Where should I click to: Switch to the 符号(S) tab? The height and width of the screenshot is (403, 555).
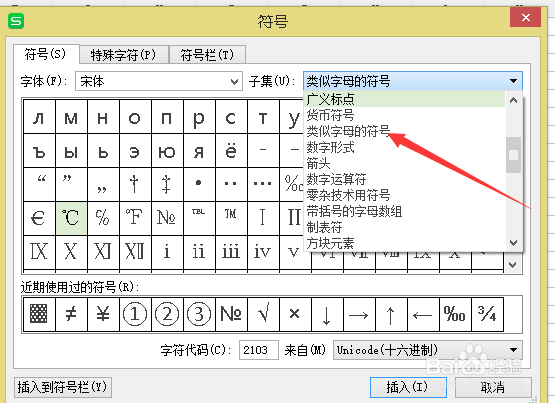45,54
